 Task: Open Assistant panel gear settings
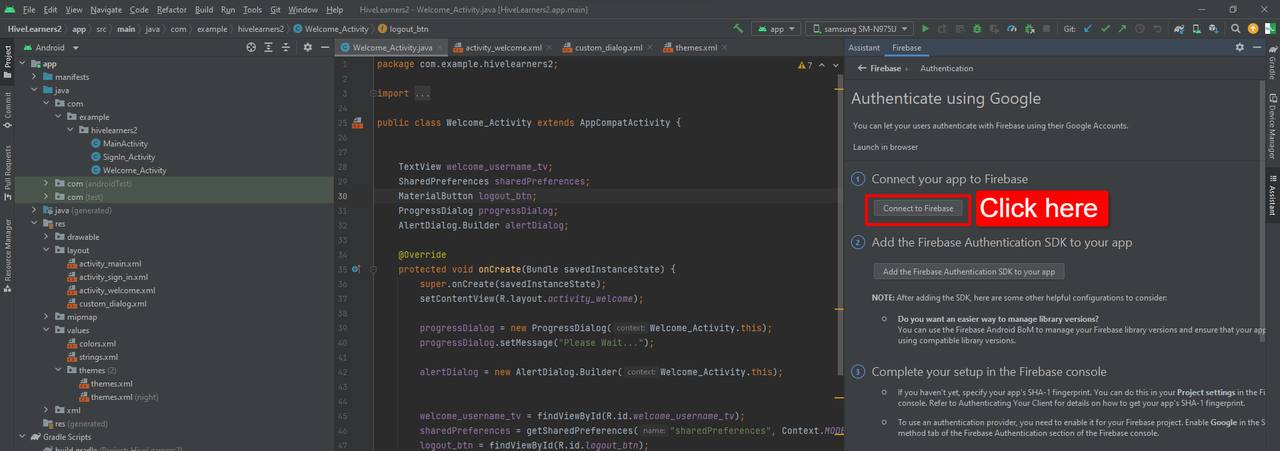[1240, 47]
